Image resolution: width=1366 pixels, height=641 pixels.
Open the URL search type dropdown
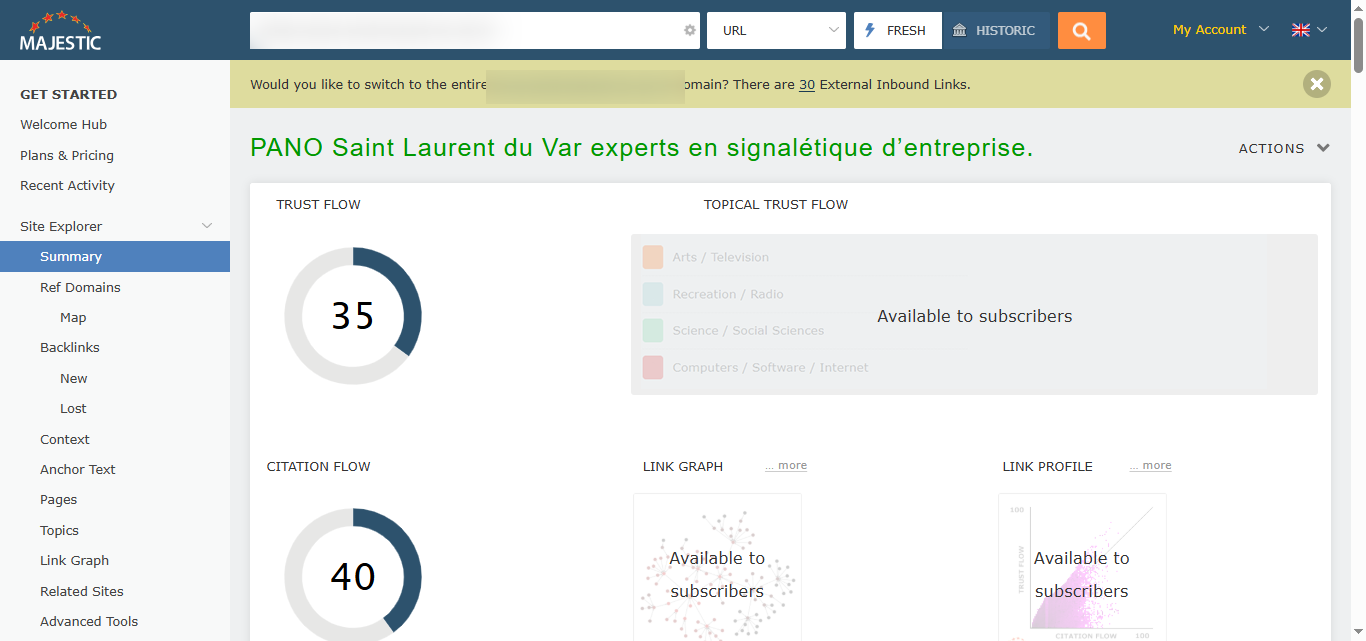776,31
